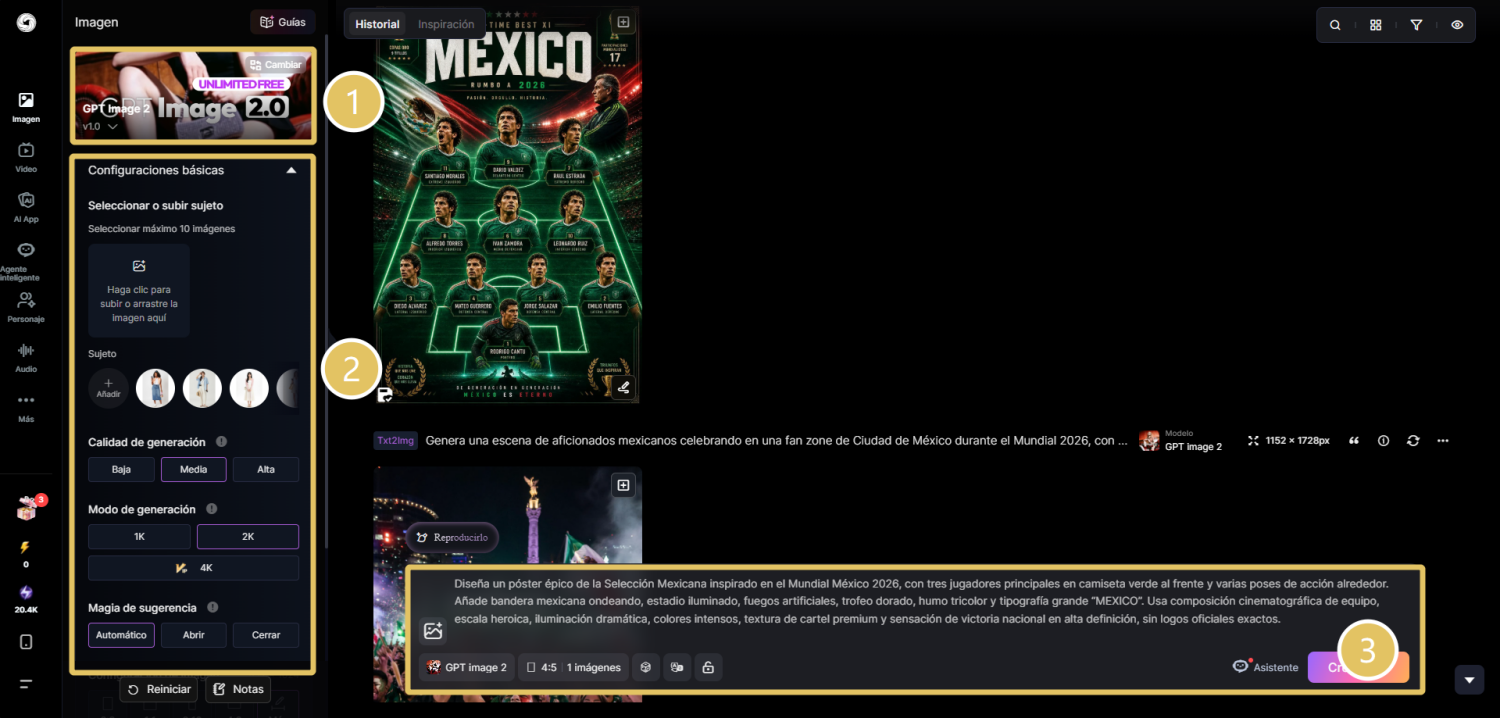Click the image upload icon in prompt box

tap(433, 631)
